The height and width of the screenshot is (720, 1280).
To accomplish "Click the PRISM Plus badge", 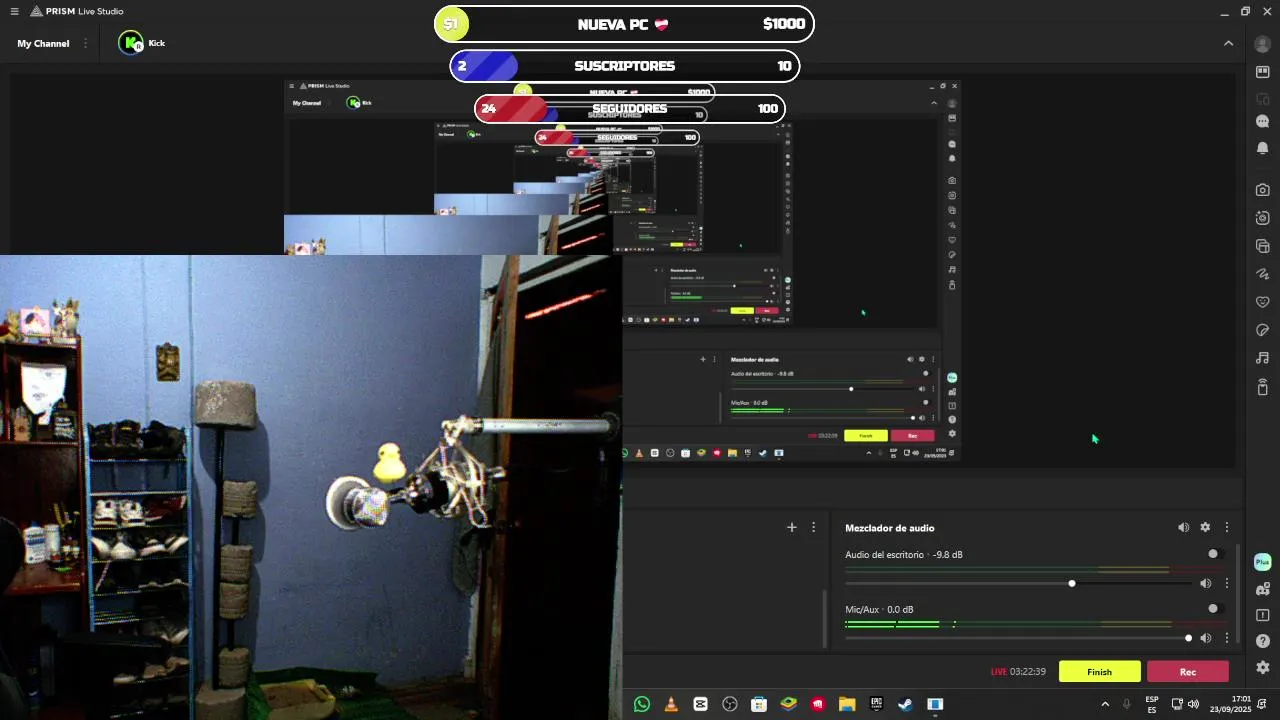I will click(1262, 562).
